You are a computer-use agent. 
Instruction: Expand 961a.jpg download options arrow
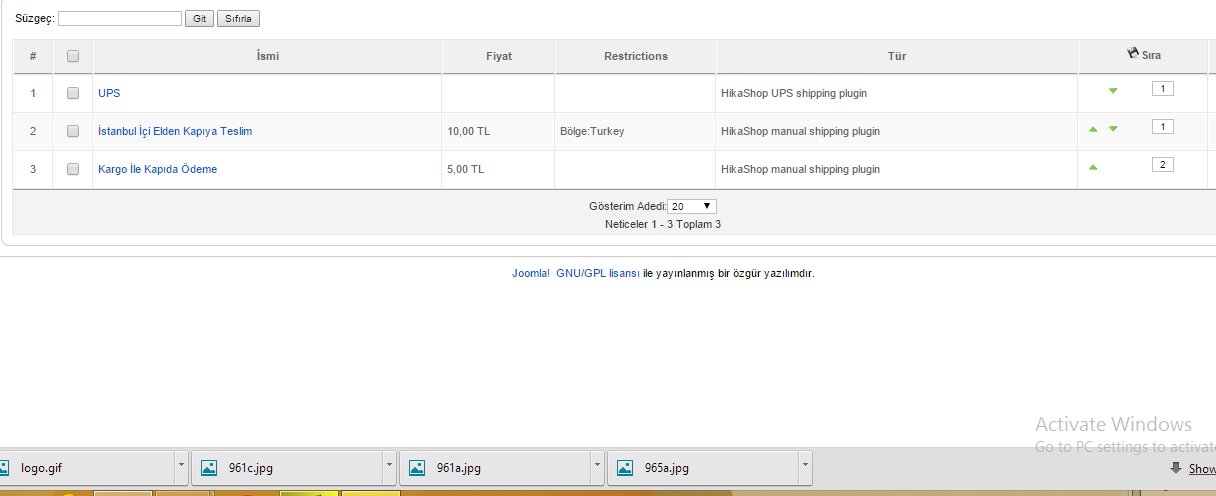[597, 467]
